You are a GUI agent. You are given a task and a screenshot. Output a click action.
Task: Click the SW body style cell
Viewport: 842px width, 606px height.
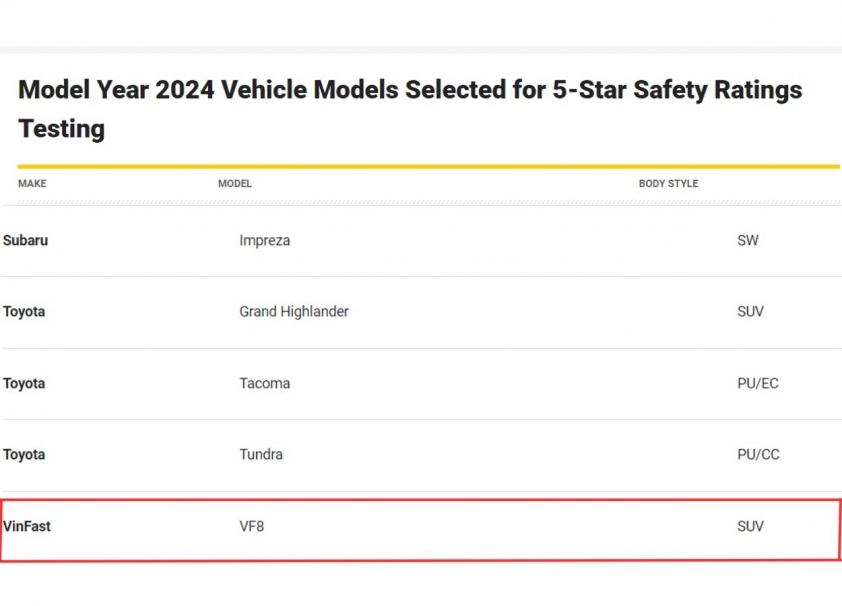747,241
